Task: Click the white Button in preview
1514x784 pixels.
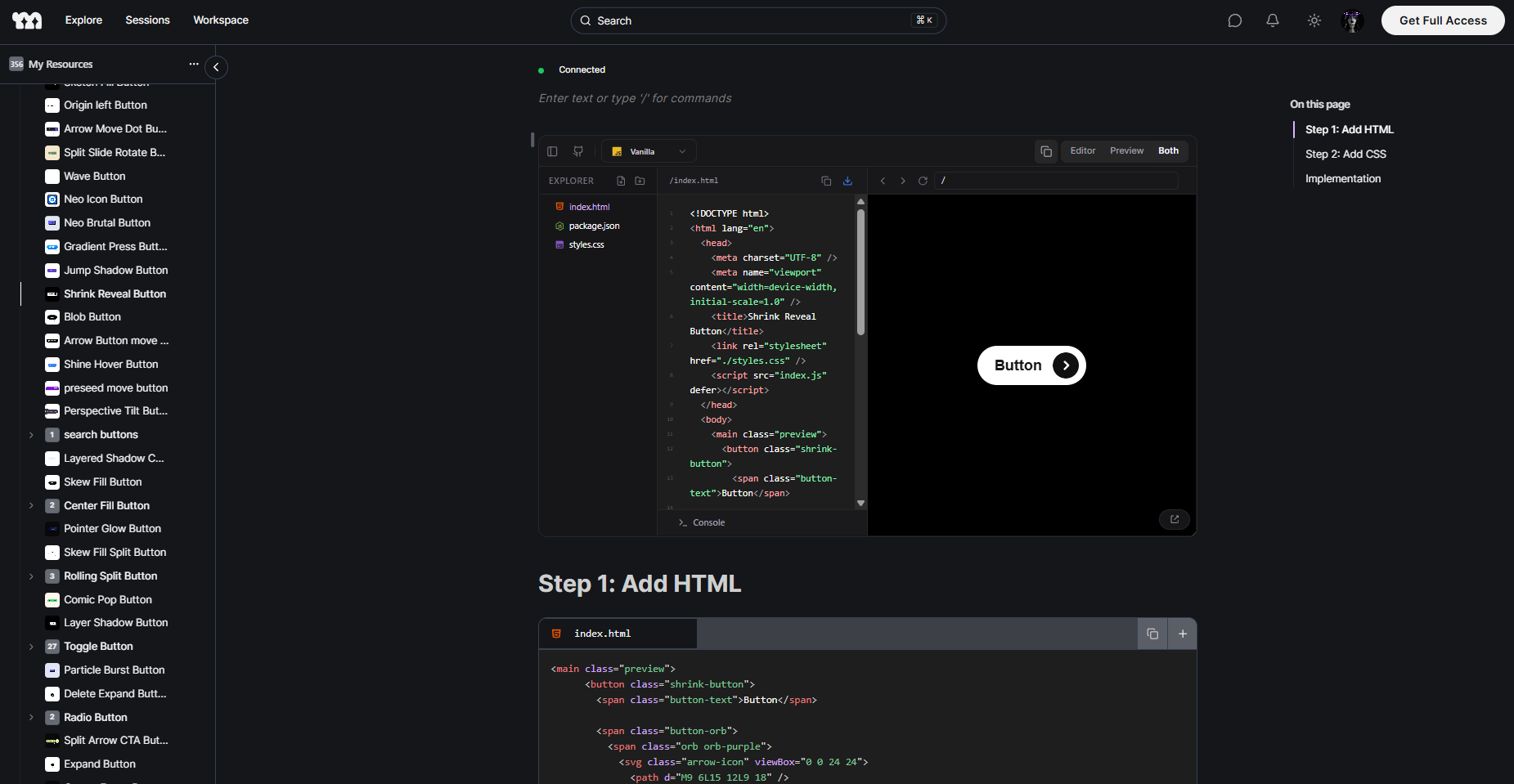Action: click(x=1031, y=365)
